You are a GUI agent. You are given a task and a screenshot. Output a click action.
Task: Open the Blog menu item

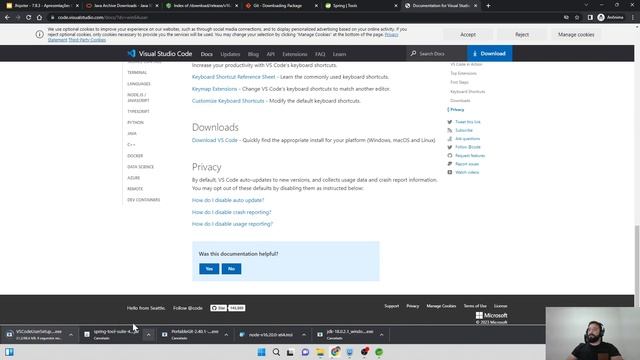[x=253, y=54]
